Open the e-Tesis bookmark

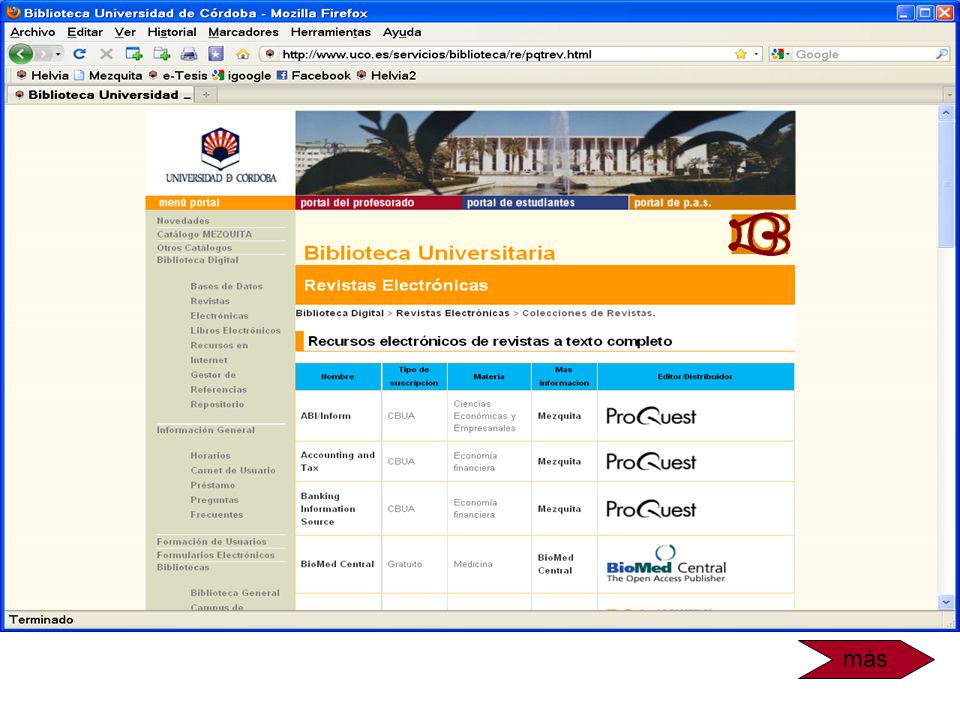(178, 75)
